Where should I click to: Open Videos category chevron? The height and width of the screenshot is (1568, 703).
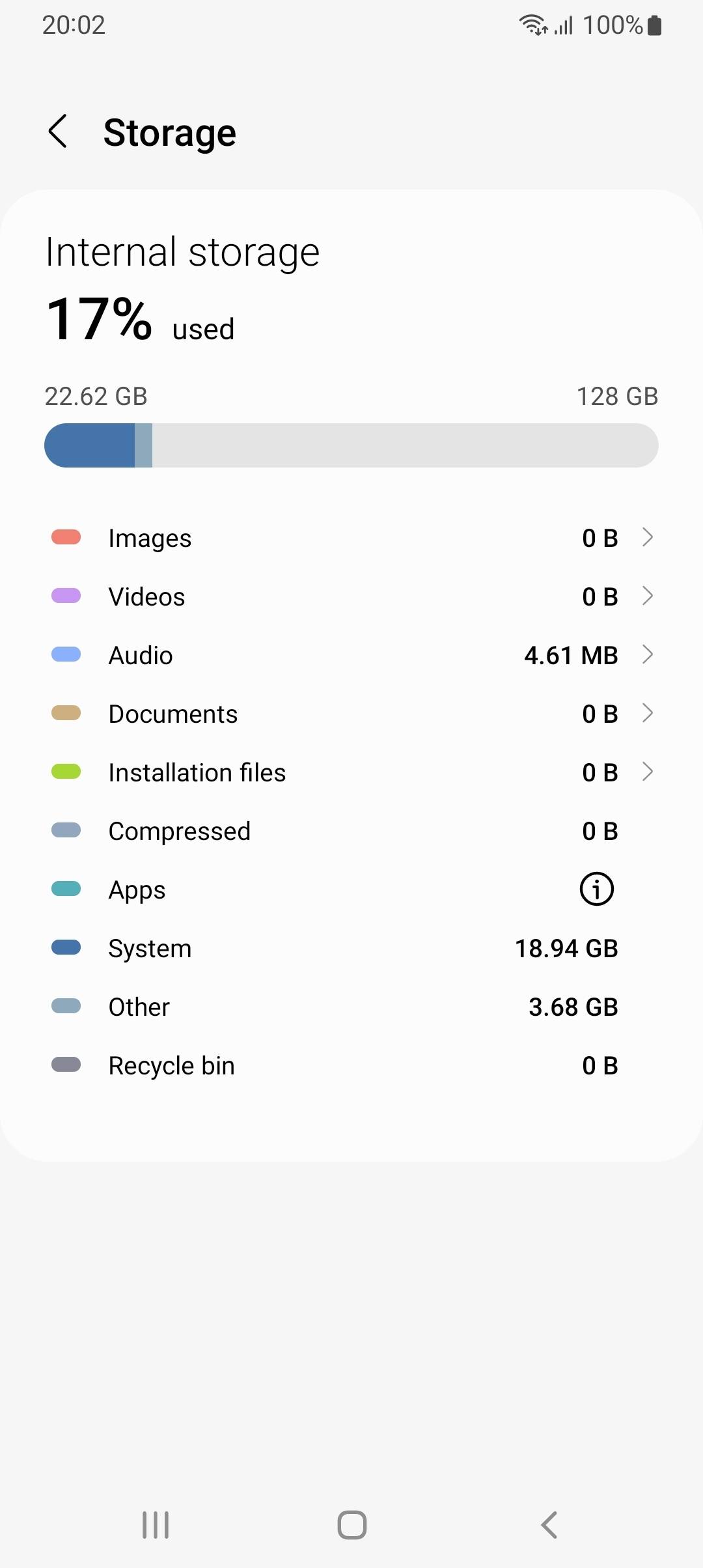[x=647, y=596]
